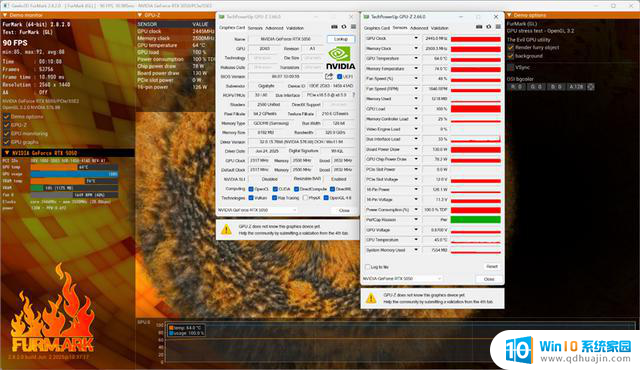Toggle the Ray Tracing checkbox
640x370 pixels.
pyautogui.click(x=275, y=198)
